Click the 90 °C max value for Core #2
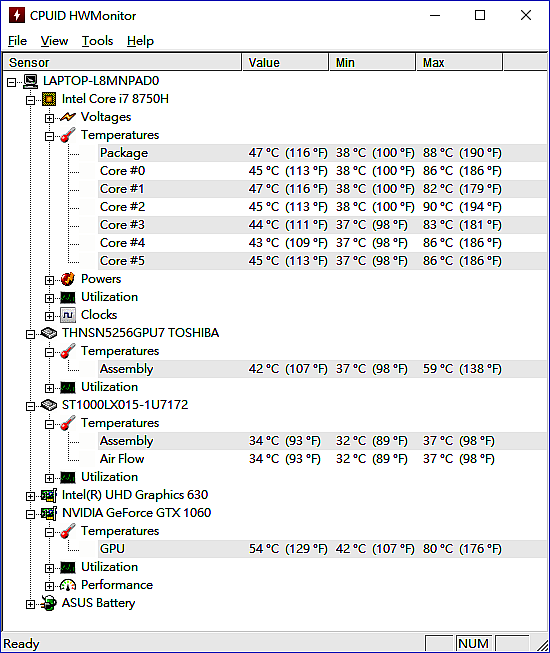550x653 pixels. [462, 207]
